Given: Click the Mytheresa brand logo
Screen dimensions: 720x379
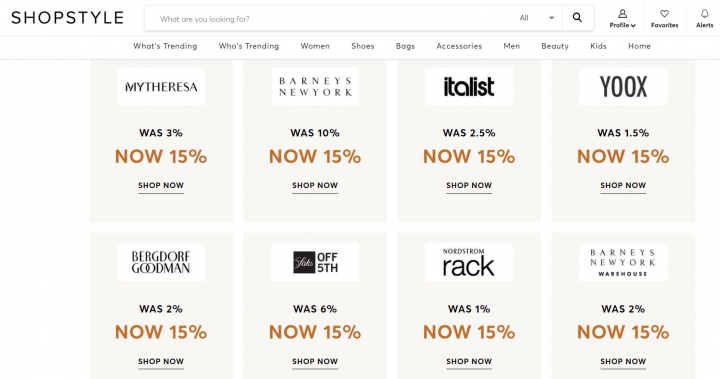Looking at the screenshot, I should click(x=161, y=87).
